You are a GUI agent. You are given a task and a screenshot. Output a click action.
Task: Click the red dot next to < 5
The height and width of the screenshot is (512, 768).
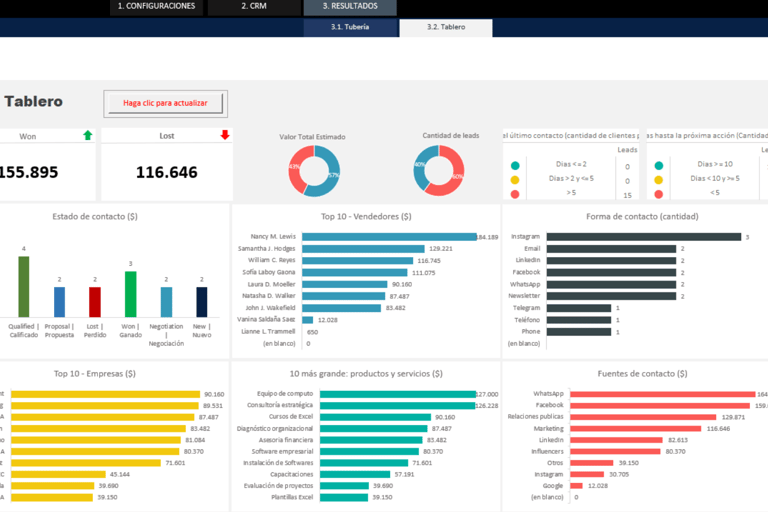659,194
